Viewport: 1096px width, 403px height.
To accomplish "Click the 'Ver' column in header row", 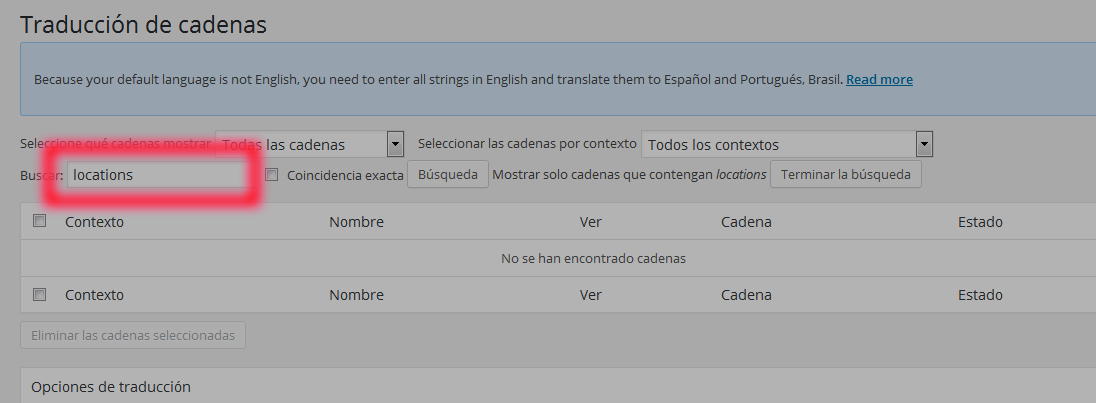I will [591, 222].
